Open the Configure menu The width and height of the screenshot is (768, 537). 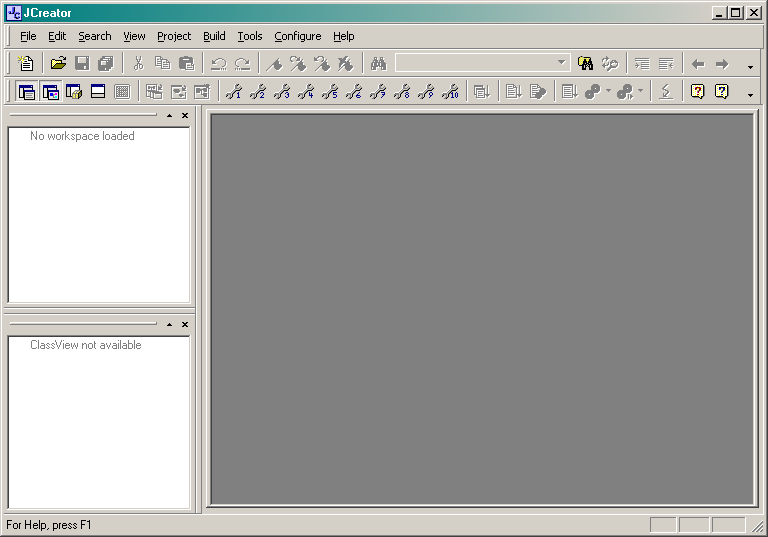pos(298,36)
